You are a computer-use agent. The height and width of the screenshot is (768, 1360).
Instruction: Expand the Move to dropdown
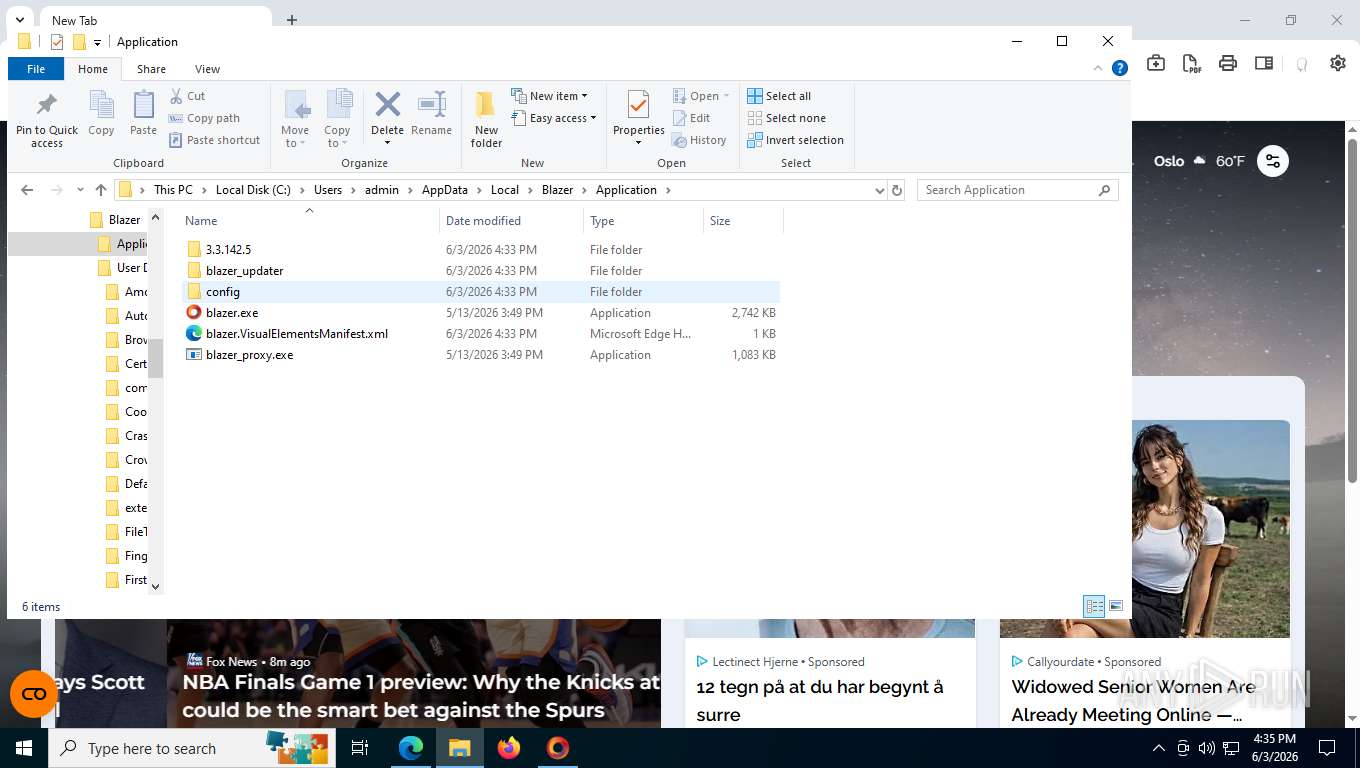[x=295, y=137]
